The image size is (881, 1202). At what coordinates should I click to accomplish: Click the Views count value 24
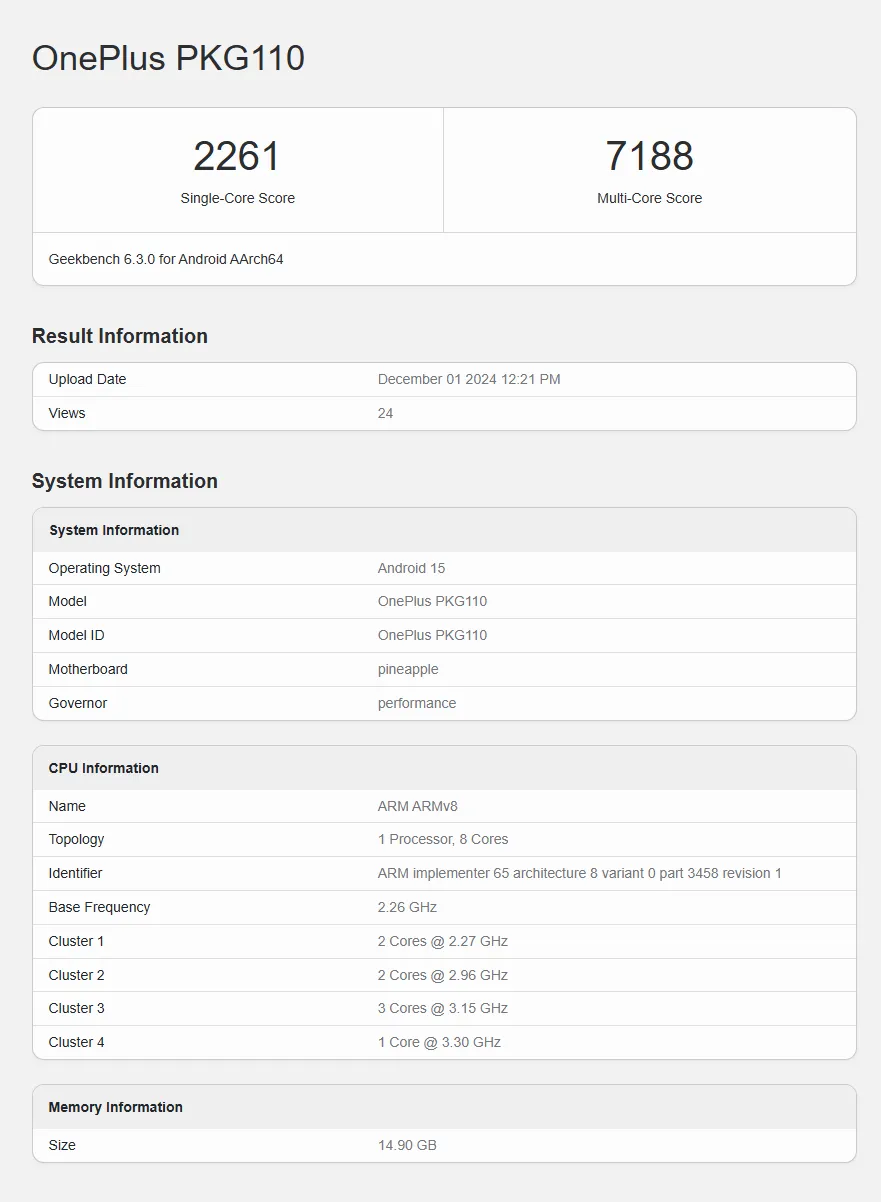point(386,413)
